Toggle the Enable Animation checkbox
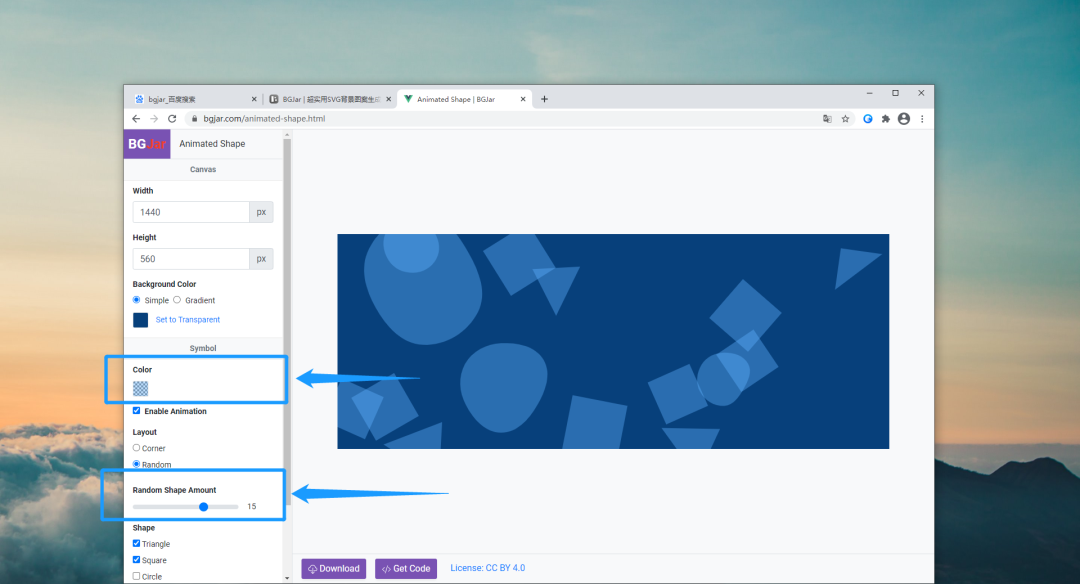 pos(137,411)
